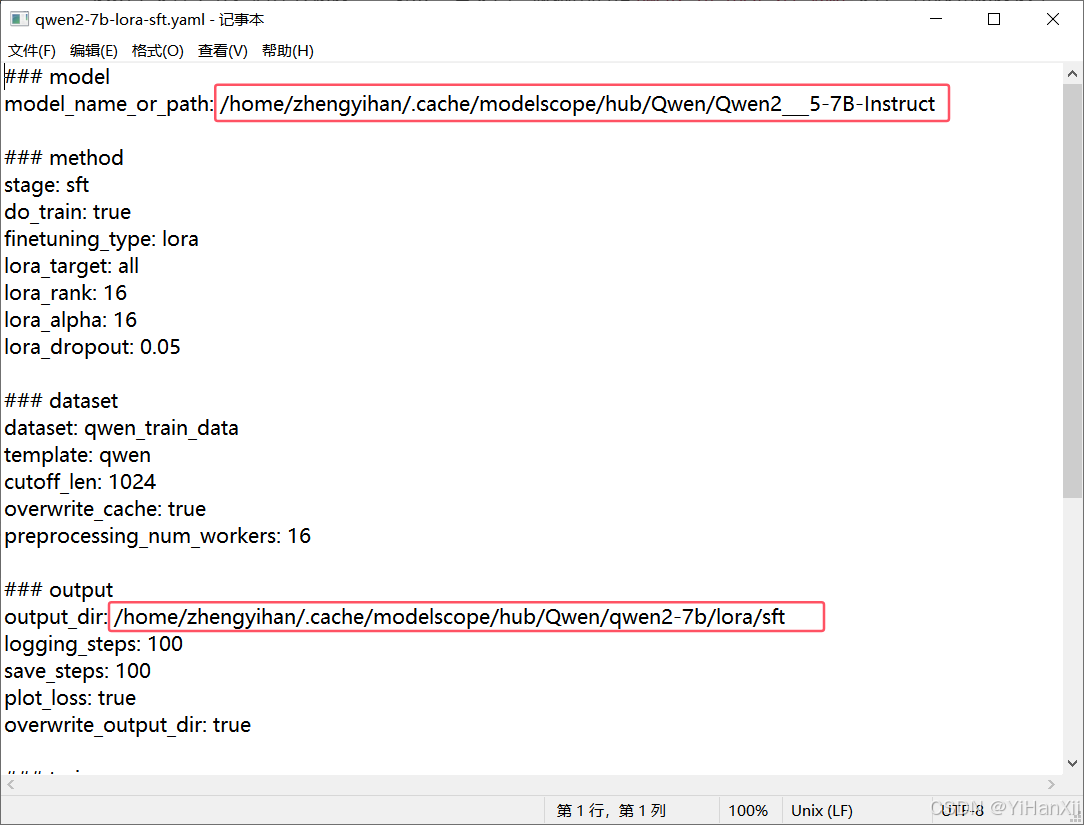Close the Notepad window
Screen dimensions: 1084x825
tap(1053, 19)
